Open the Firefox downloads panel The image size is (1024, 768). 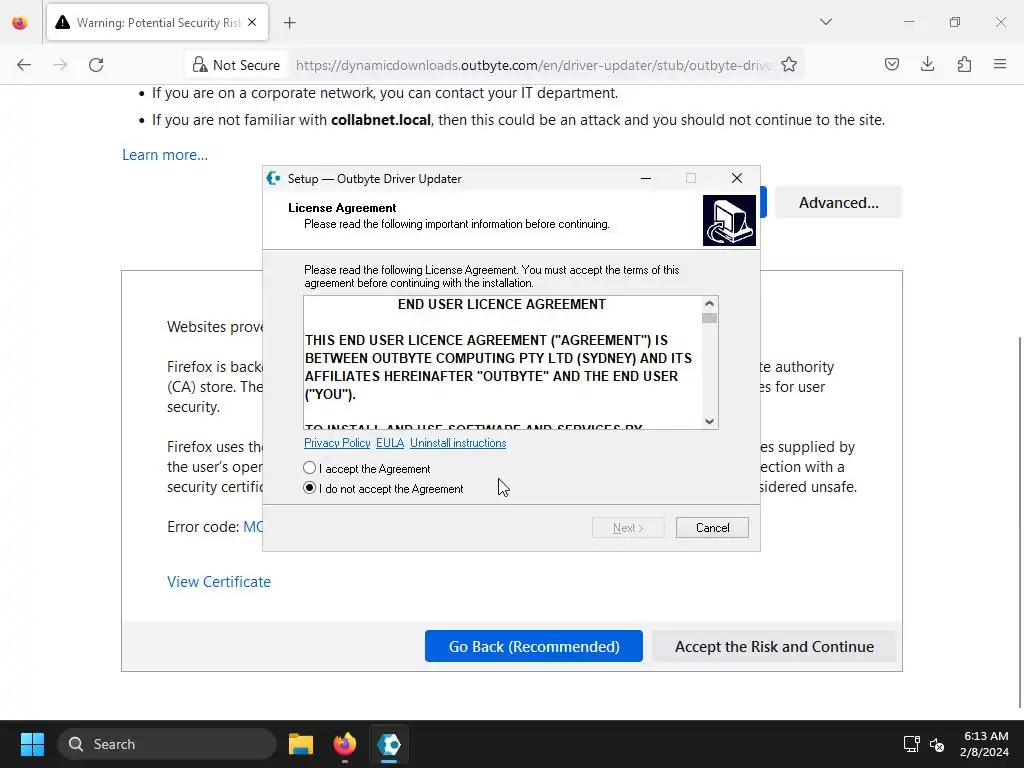click(927, 64)
